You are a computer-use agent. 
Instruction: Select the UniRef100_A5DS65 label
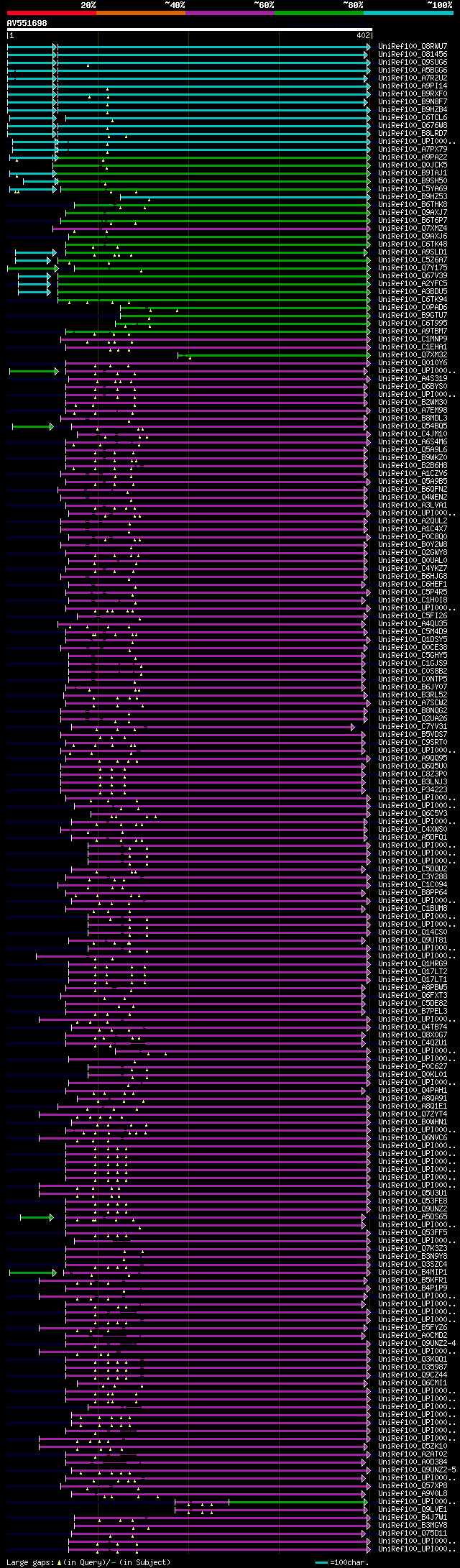(x=413, y=1217)
